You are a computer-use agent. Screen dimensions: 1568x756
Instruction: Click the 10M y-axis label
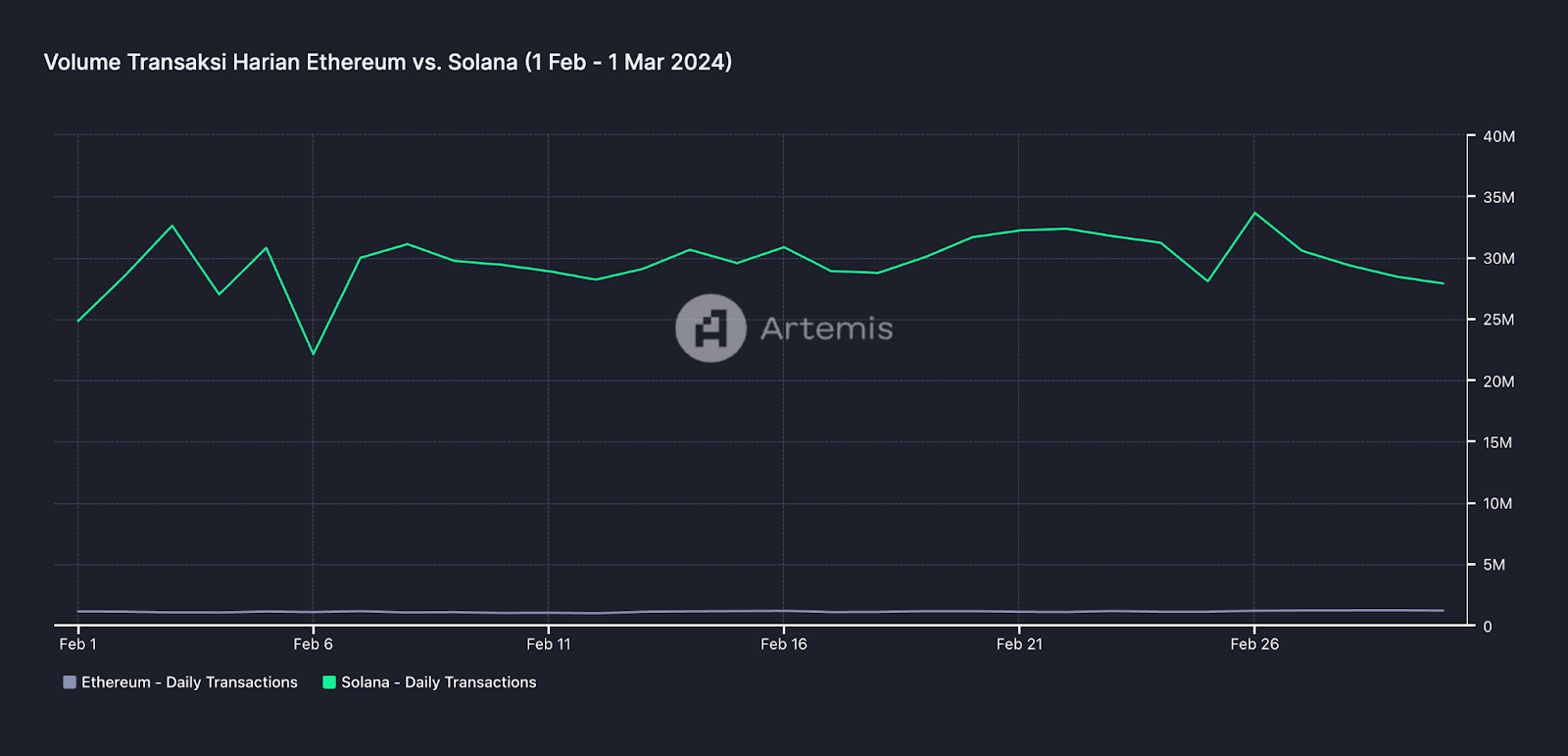click(x=1497, y=504)
